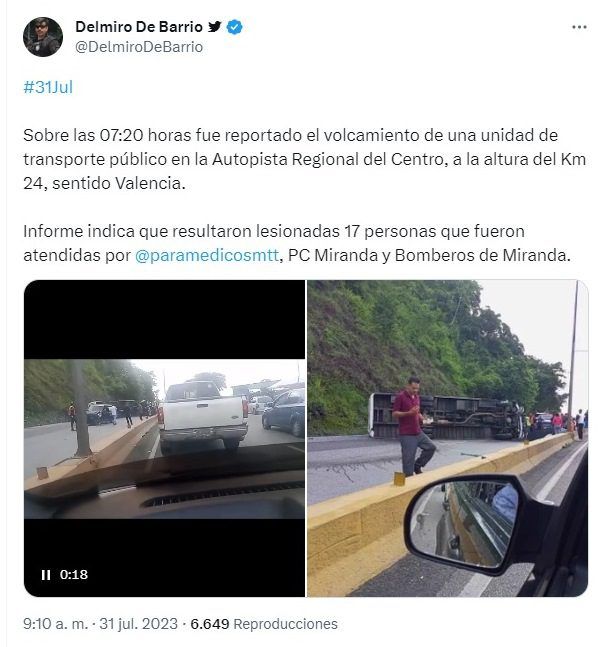Click the blue verified badge

click(234, 27)
